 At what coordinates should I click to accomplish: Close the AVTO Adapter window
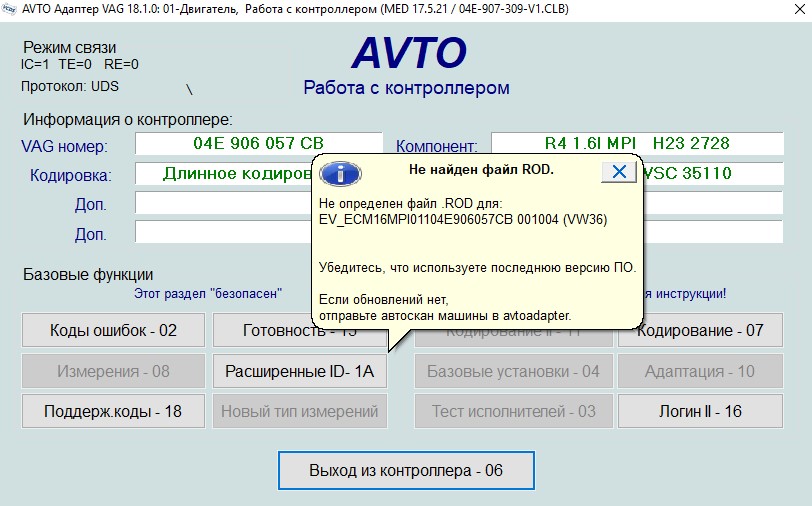pos(800,9)
